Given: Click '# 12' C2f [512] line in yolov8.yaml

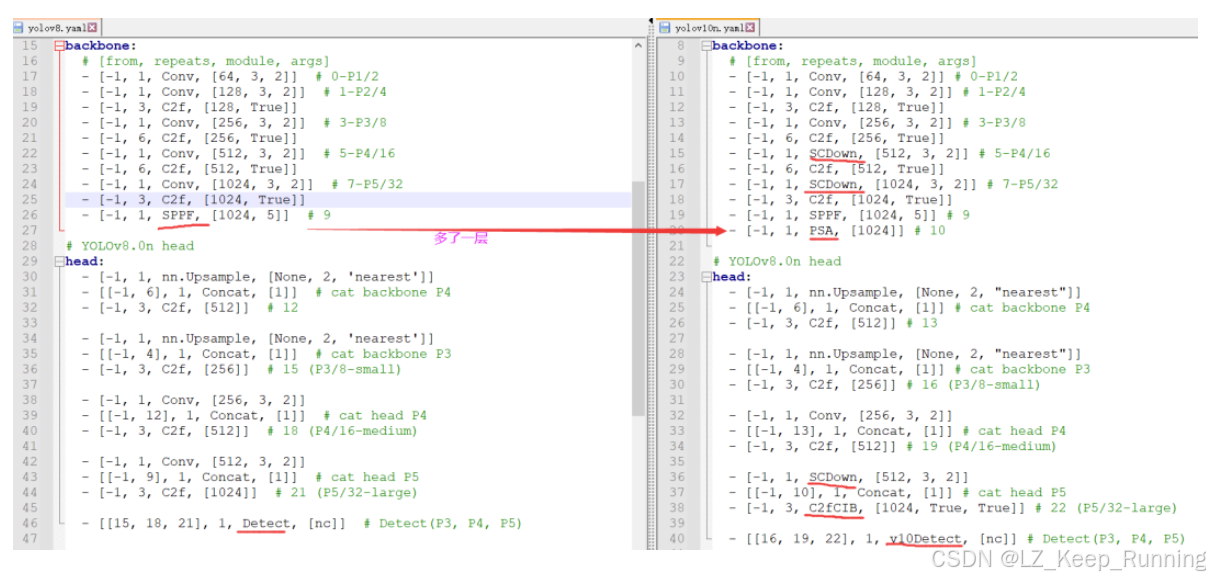Looking at the screenshot, I should tap(190, 307).
